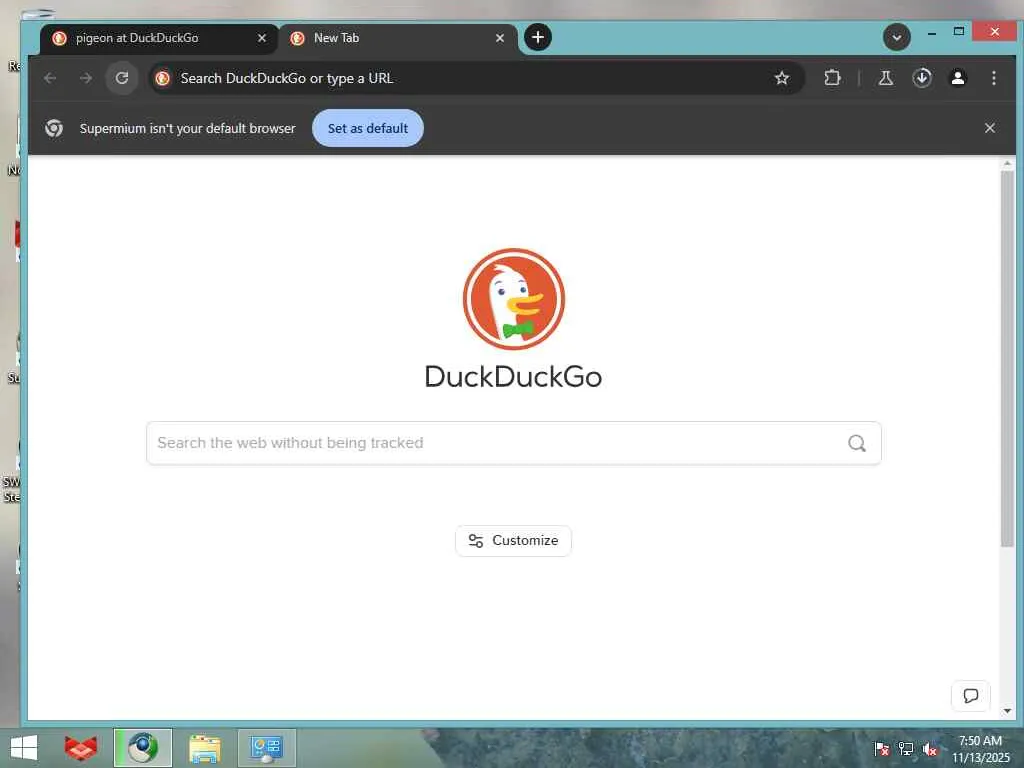Click the page vertical scrollbar thumb
This screenshot has width=1024, height=768.
(x=1006, y=358)
